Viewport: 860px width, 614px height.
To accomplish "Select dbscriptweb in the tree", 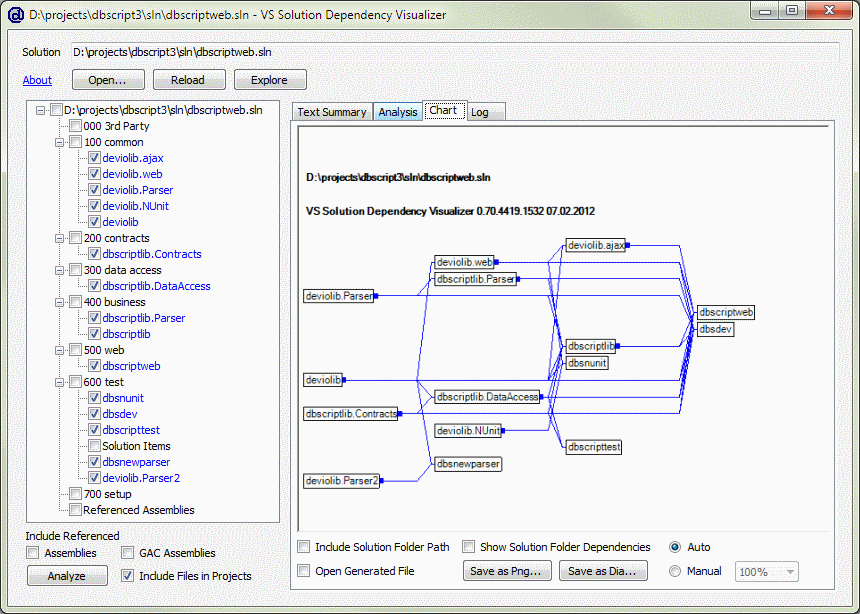I will (131, 366).
